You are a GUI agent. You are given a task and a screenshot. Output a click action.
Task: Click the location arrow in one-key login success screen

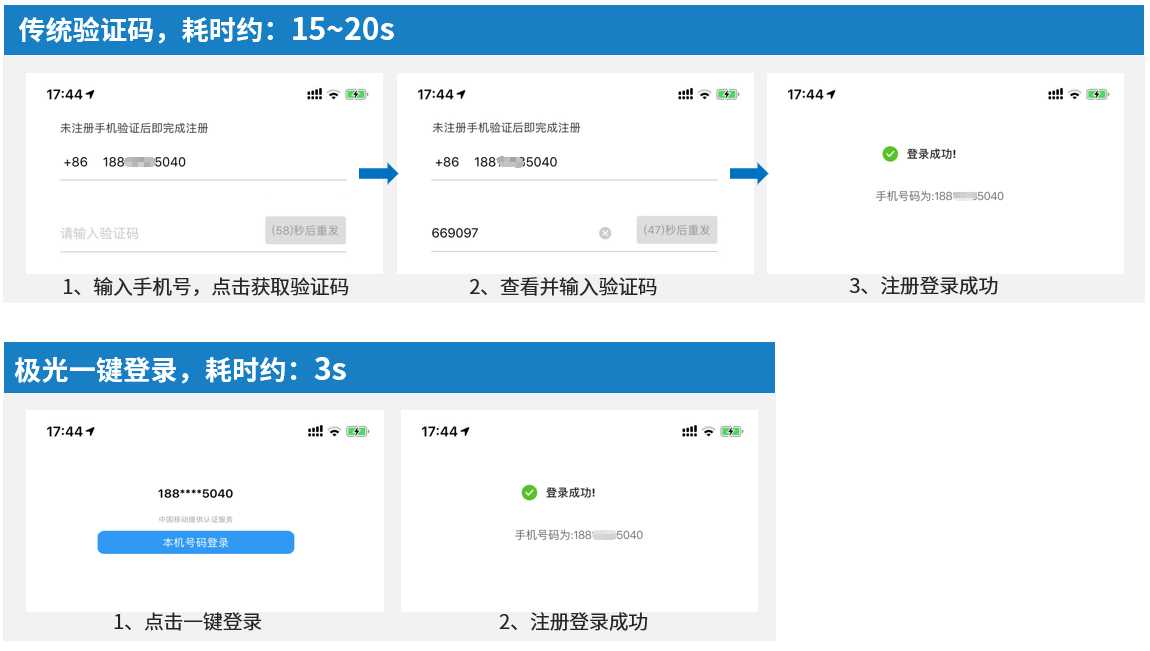(465, 431)
